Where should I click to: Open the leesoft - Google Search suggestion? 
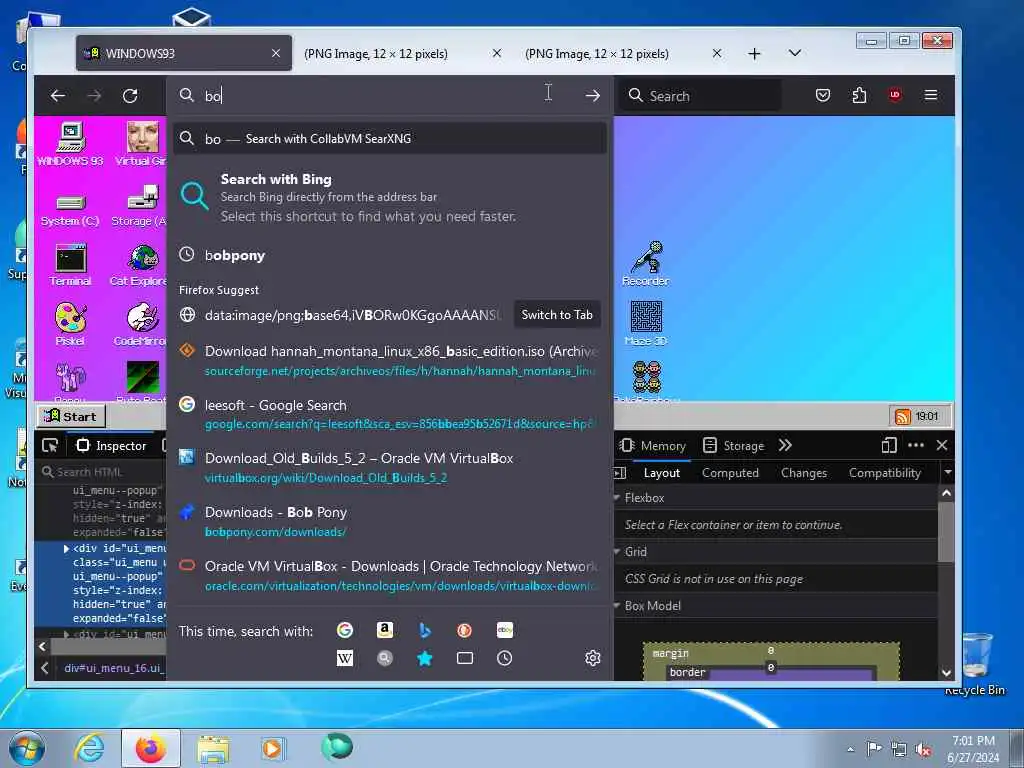coord(390,414)
